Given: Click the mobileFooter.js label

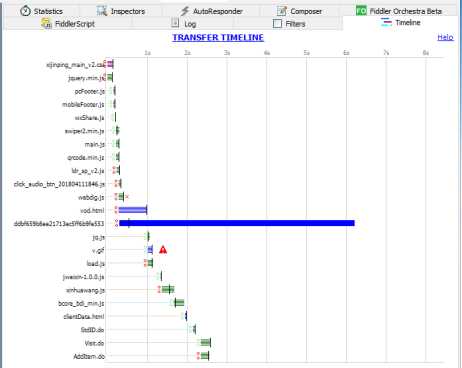Looking at the screenshot, I should [83, 104].
